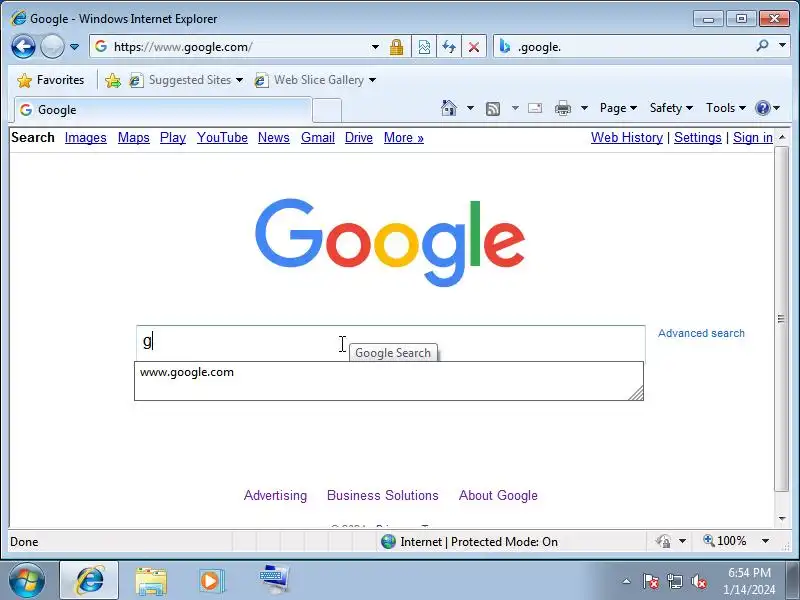Image resolution: width=800 pixels, height=600 pixels.
Task: Click Add to Favorites Bar icon
Action: click(112, 80)
